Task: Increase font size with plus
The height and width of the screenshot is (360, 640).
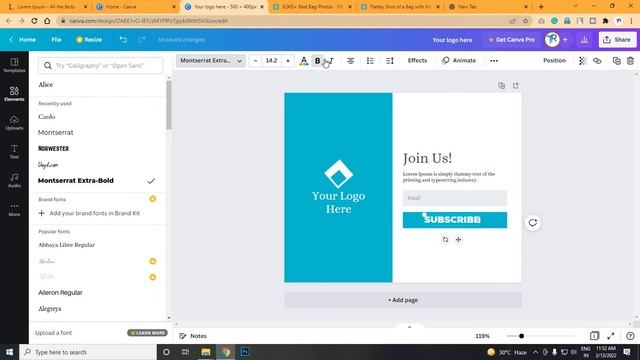Action: [x=288, y=61]
